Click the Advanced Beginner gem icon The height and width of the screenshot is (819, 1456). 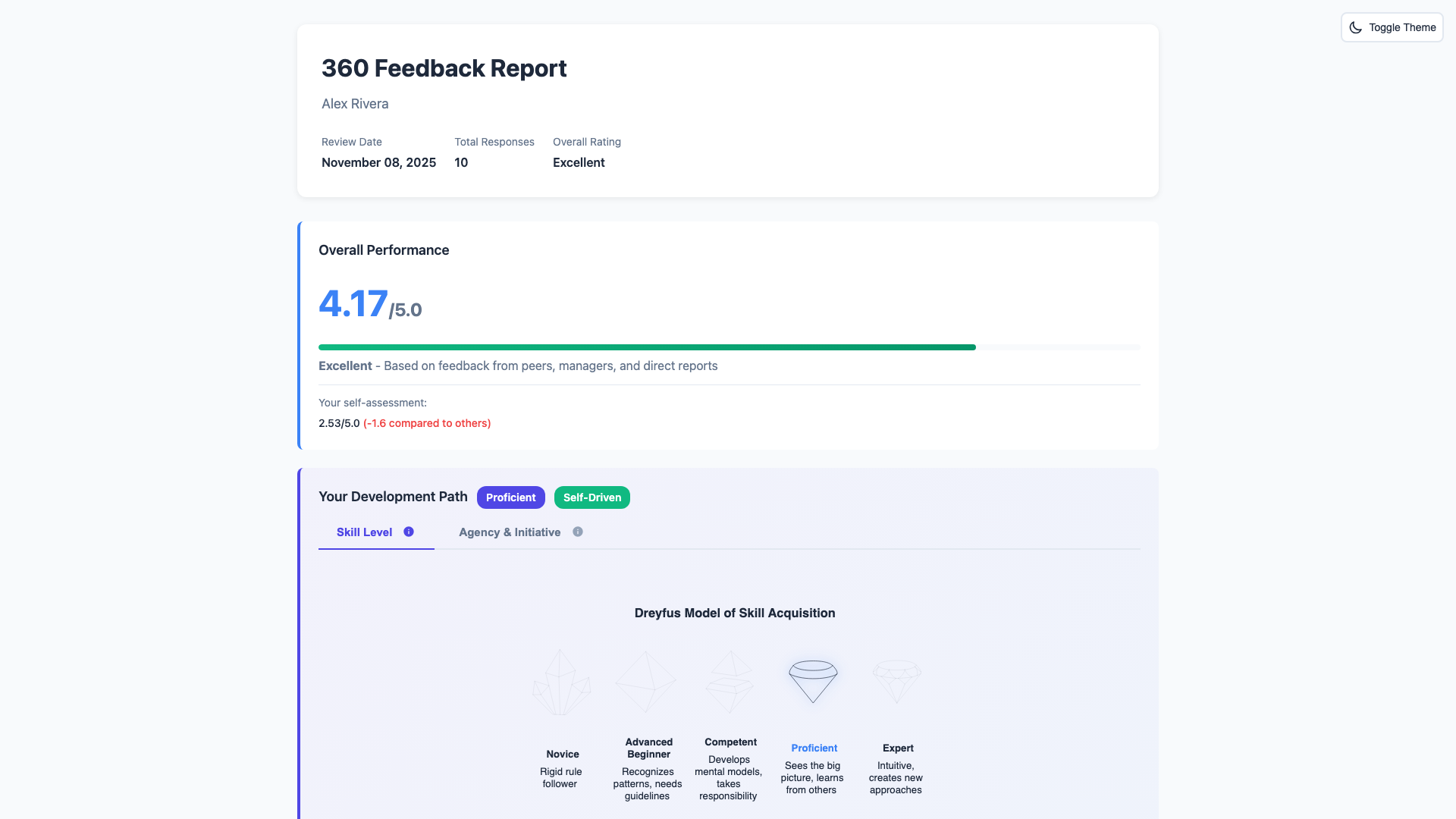647,681
